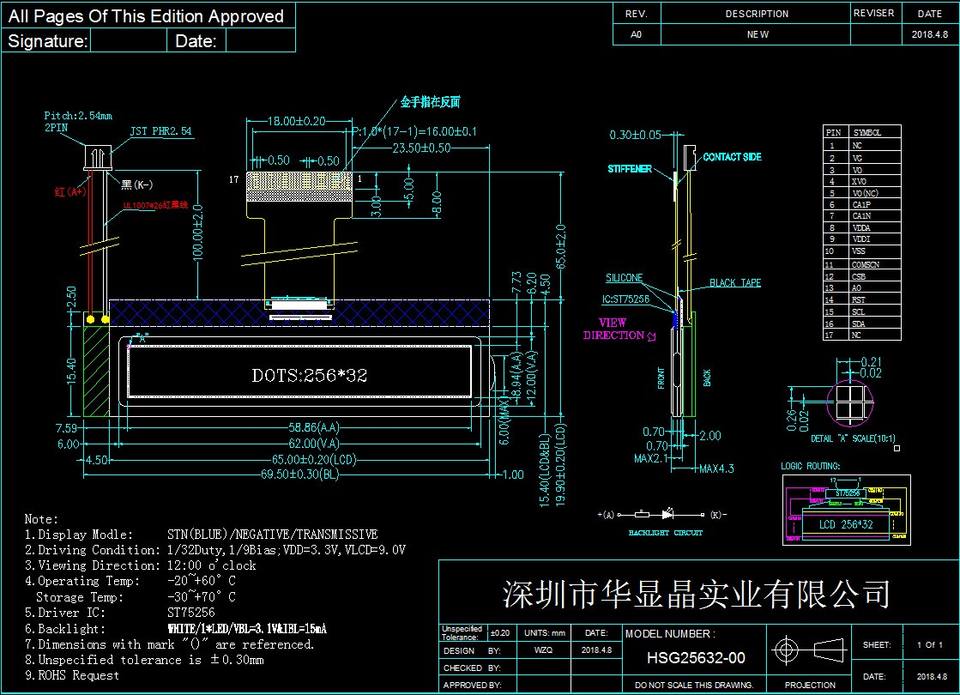Screen dimensions: 960x695
Task: Click the "BACKLIGHT CIRCUIT" caption
Action: click(666, 533)
